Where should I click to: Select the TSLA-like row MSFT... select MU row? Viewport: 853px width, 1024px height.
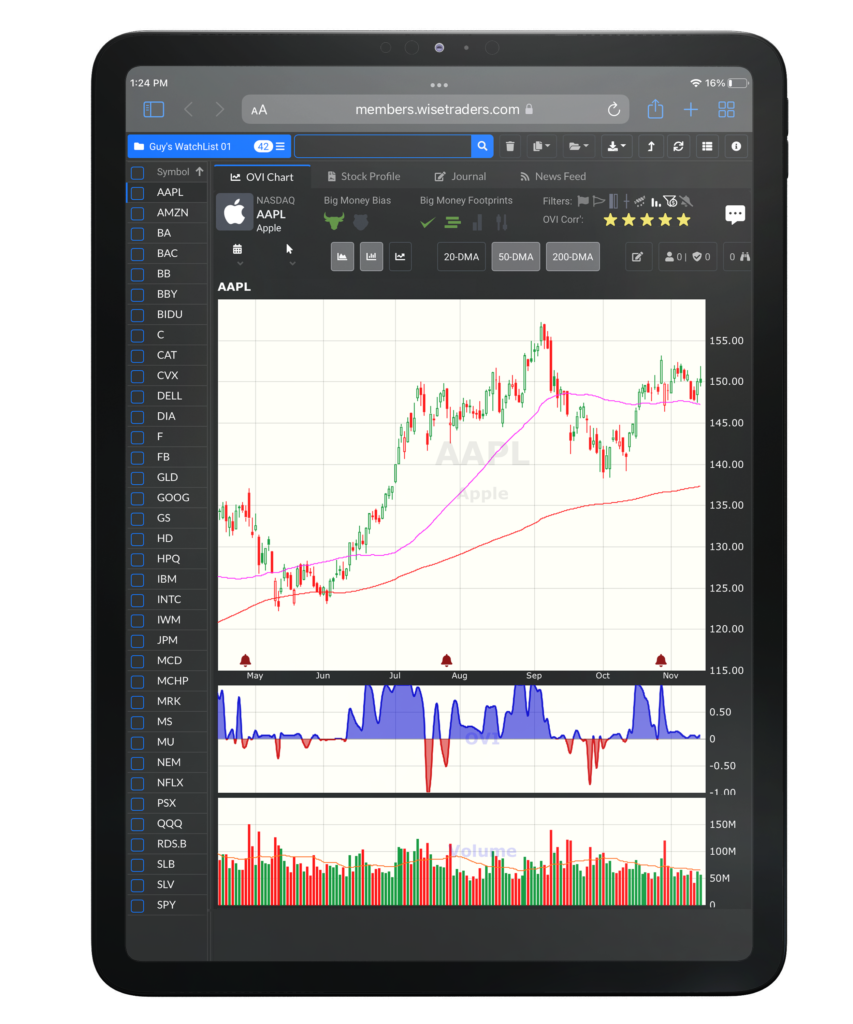167,742
